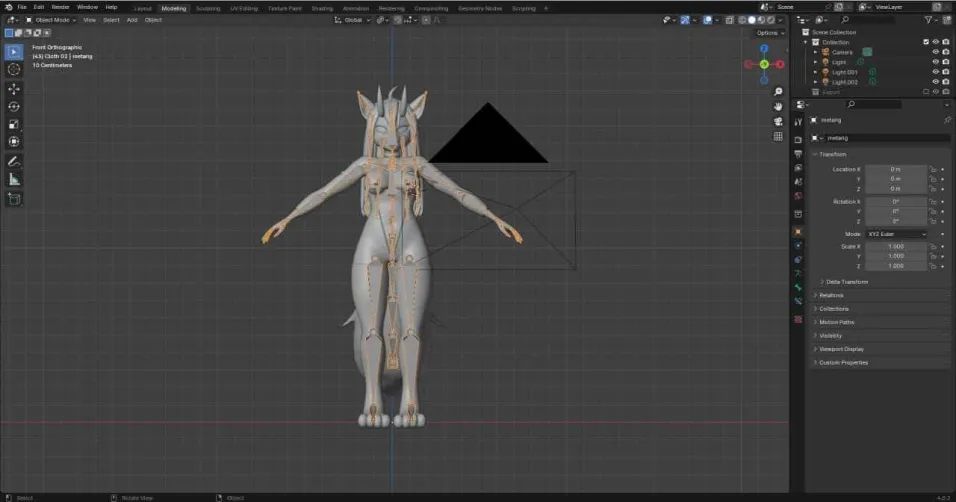This screenshot has height=502, width=956.
Task: Click the zoom magnifier viewport icon
Action: (x=778, y=91)
